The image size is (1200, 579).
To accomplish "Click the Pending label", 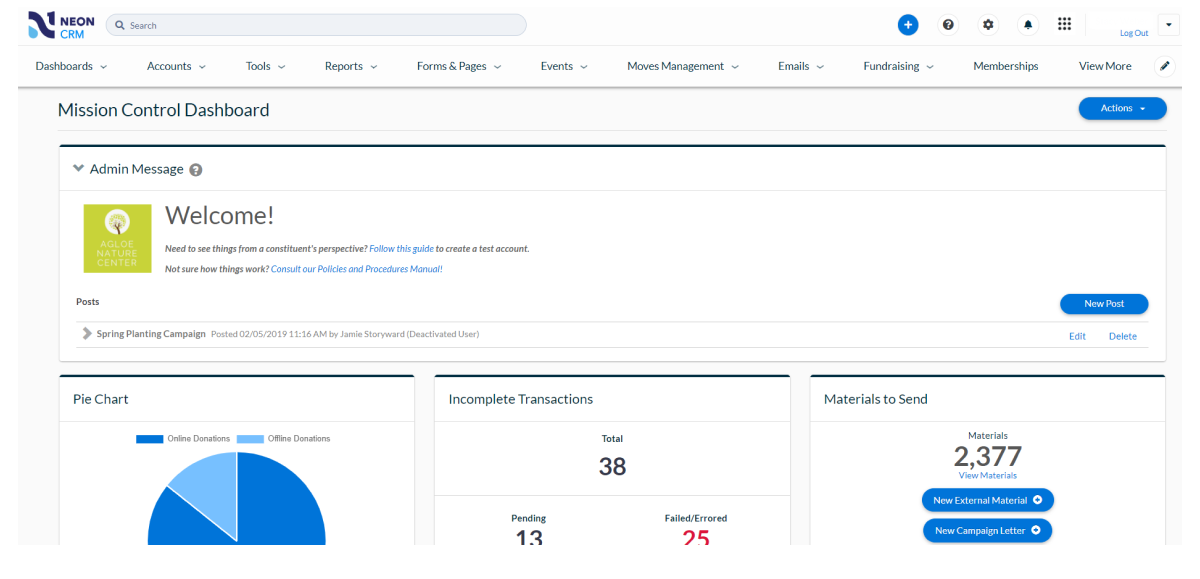I will click(x=529, y=518).
